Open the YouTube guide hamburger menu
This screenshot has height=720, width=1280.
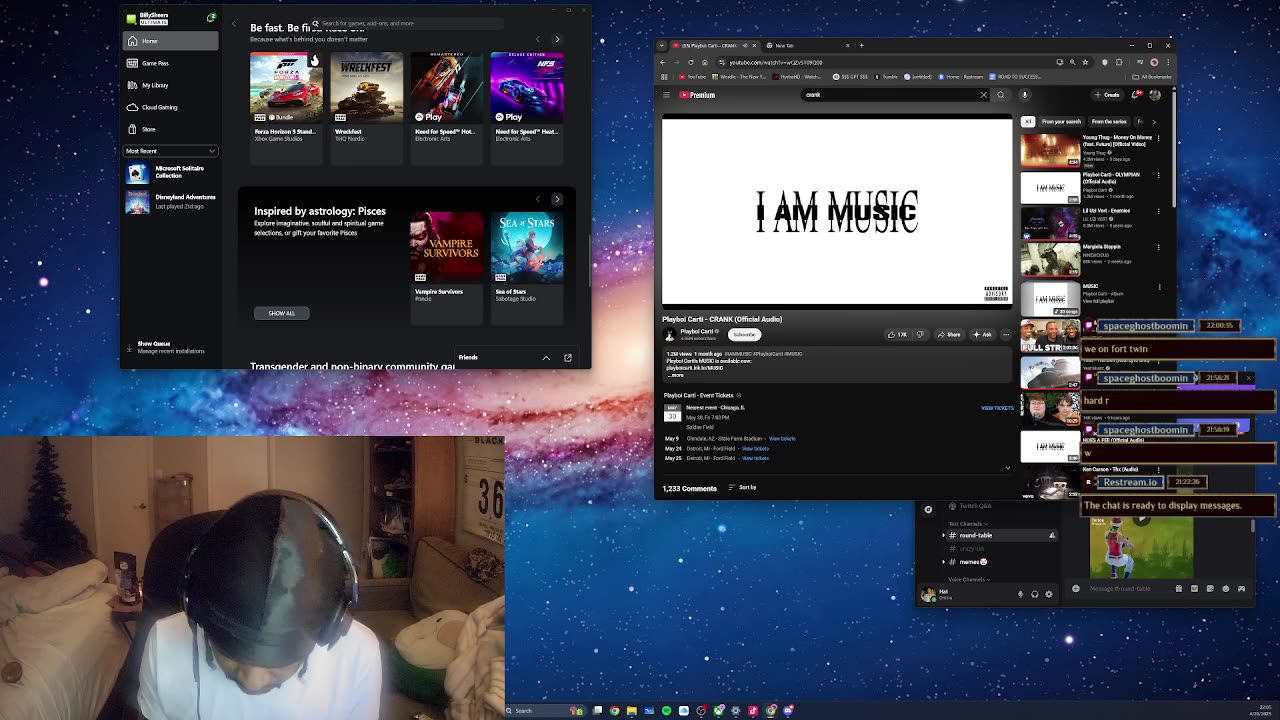tap(666, 95)
